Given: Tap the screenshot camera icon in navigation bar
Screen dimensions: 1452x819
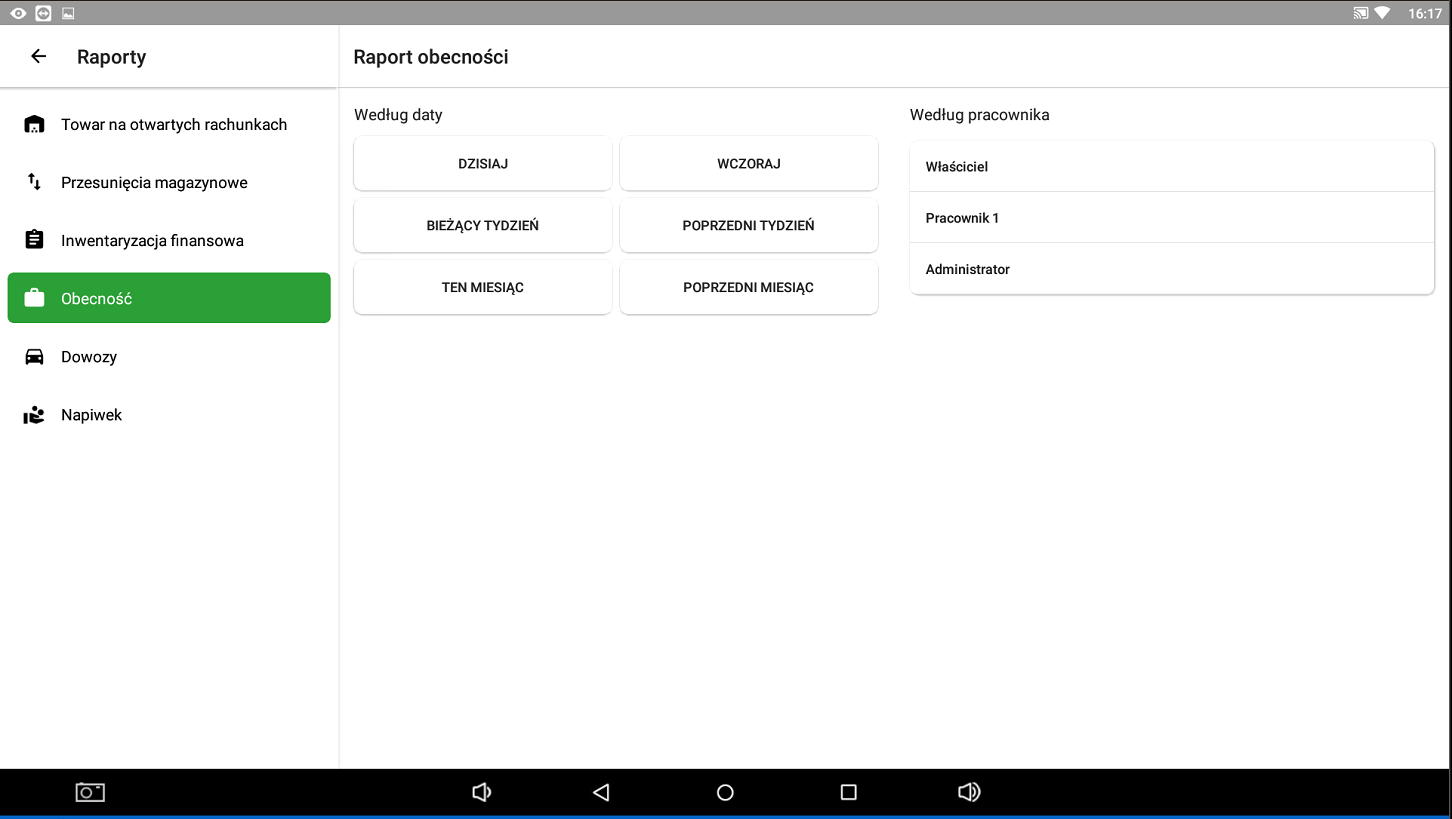Looking at the screenshot, I should [90, 792].
